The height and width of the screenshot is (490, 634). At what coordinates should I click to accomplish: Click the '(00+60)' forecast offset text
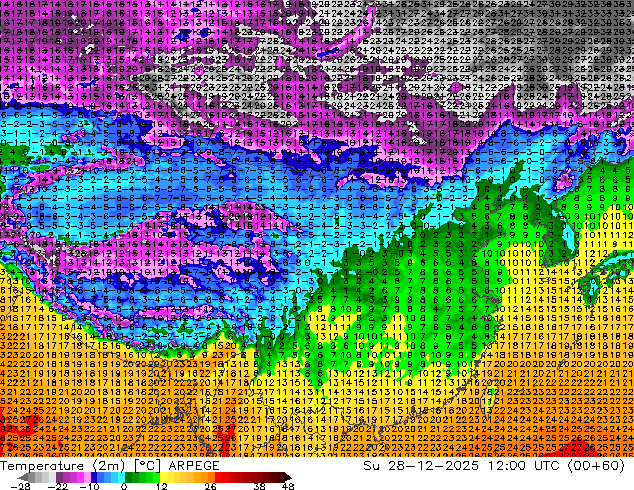pyautogui.click(x=596, y=466)
